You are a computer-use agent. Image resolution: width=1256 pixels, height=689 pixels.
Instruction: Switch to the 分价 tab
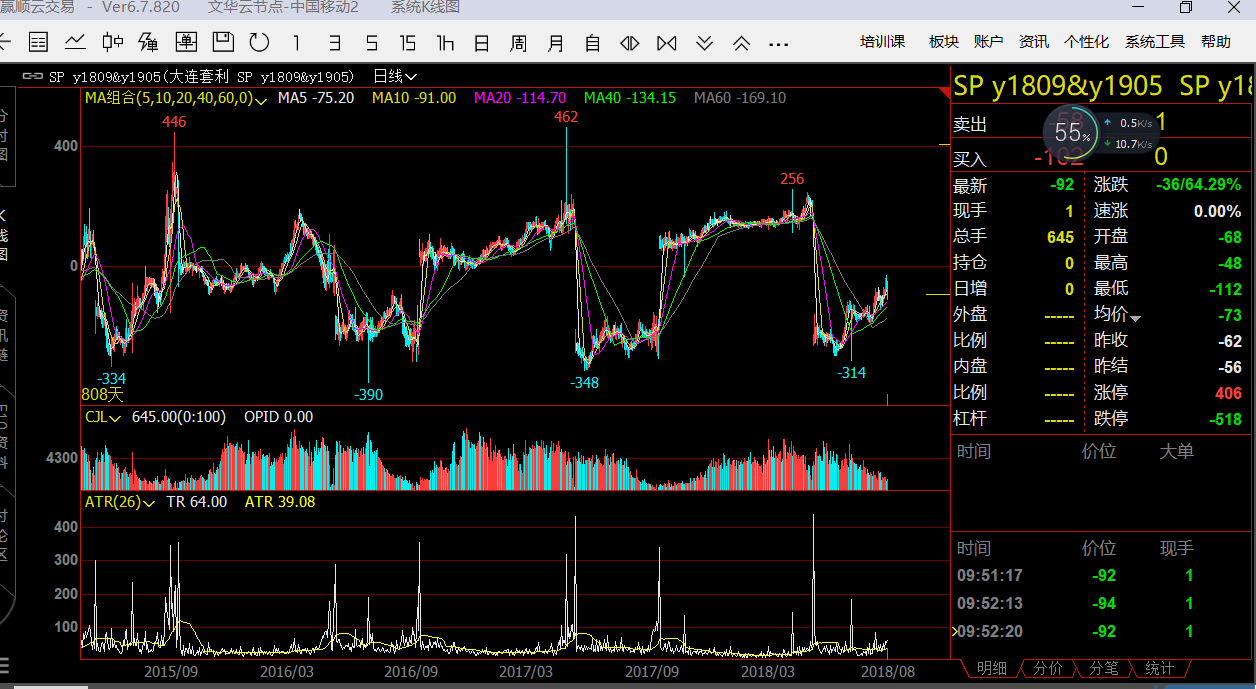[x=1047, y=668]
